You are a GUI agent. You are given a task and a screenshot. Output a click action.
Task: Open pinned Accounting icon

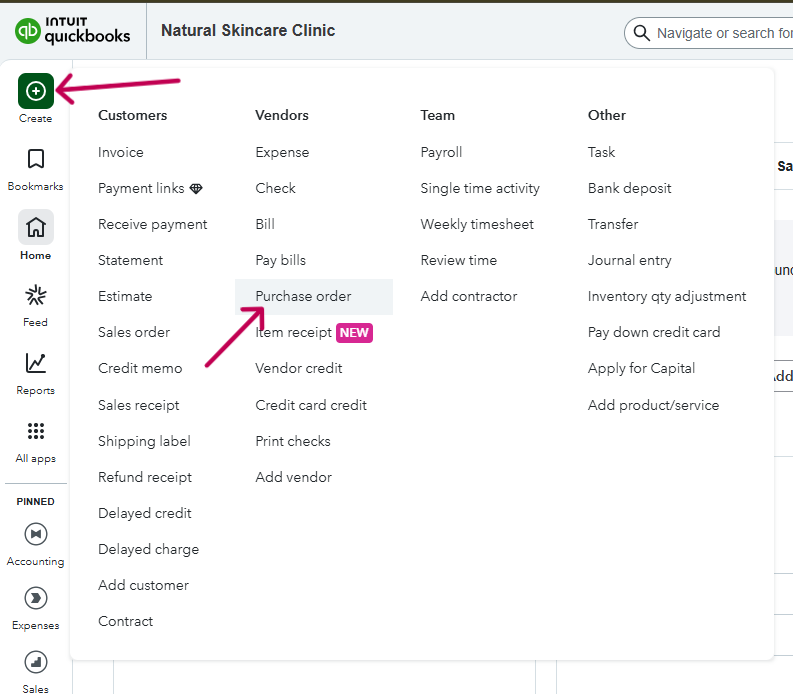[36, 534]
